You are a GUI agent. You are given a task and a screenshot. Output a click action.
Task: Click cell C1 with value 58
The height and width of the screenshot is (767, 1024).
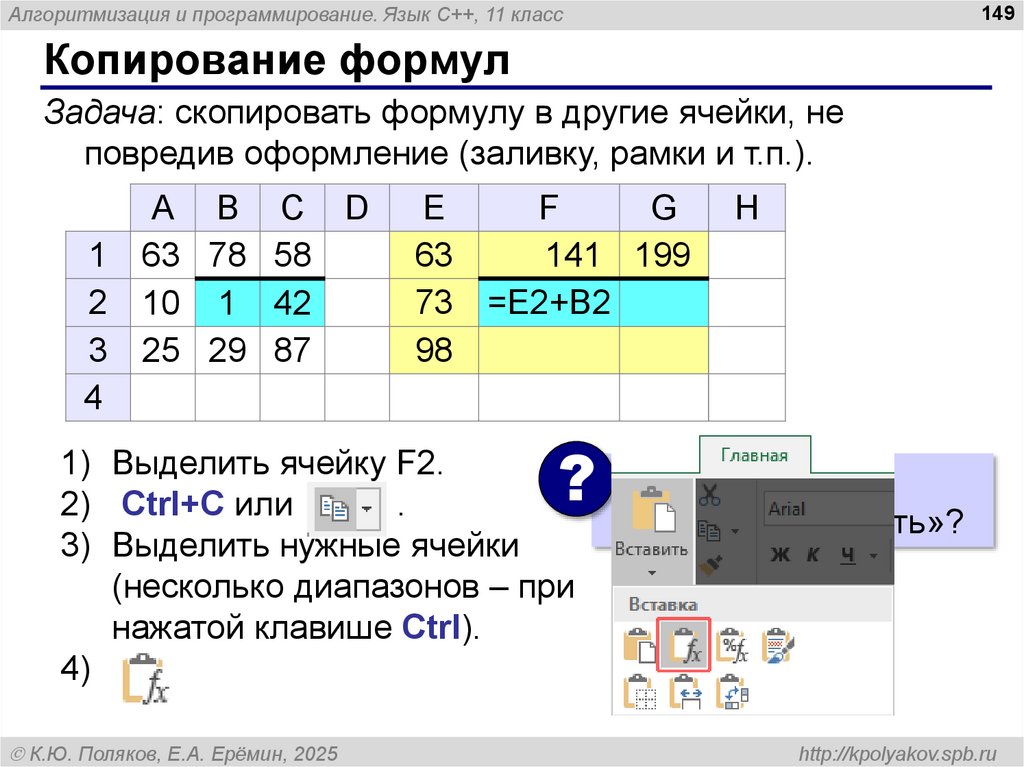292,255
